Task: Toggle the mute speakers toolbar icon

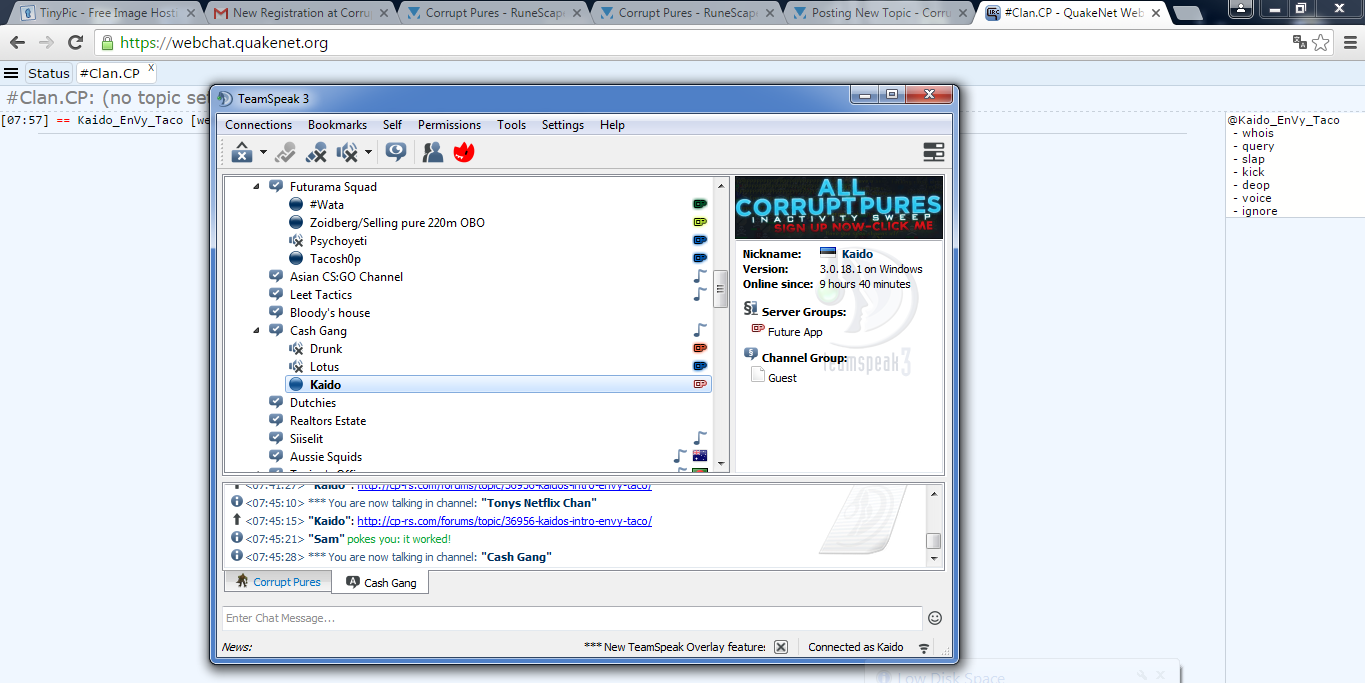Action: coord(347,152)
